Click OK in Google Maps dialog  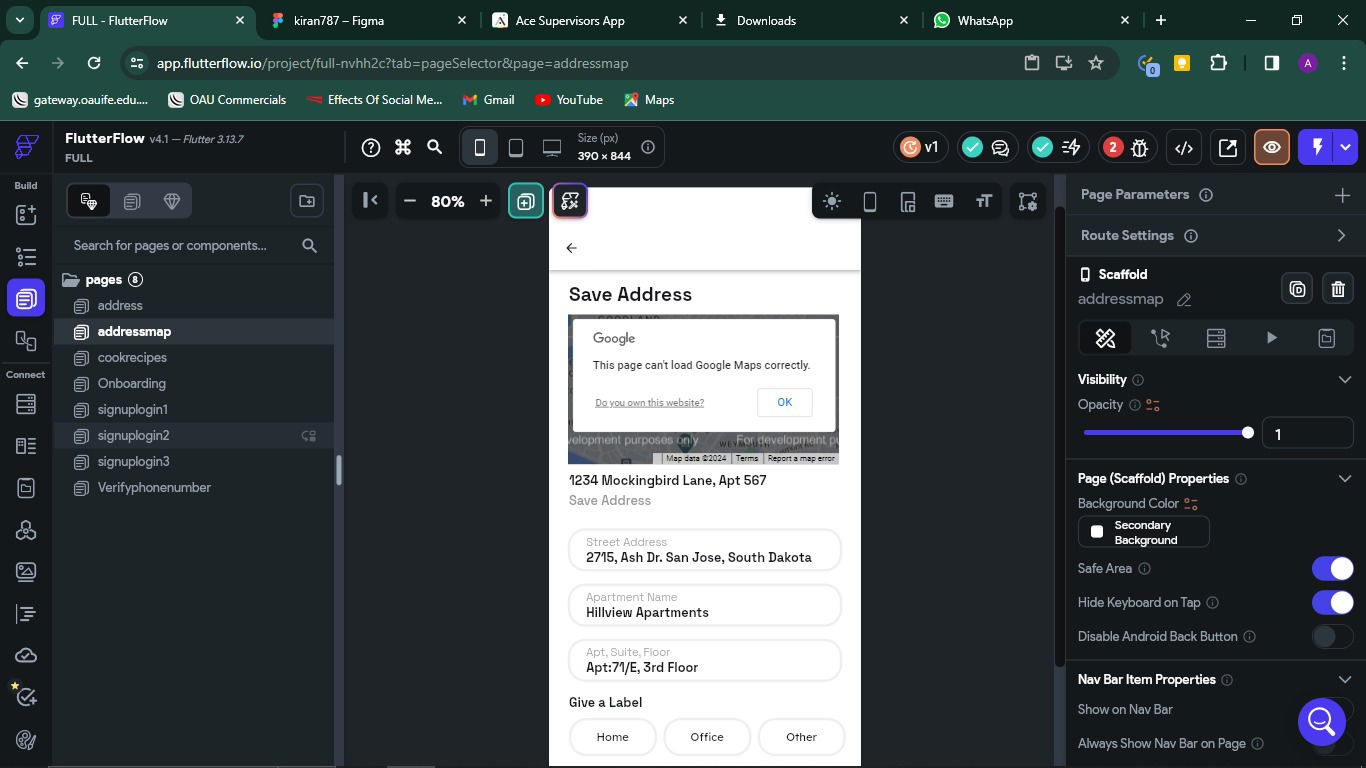(784, 402)
